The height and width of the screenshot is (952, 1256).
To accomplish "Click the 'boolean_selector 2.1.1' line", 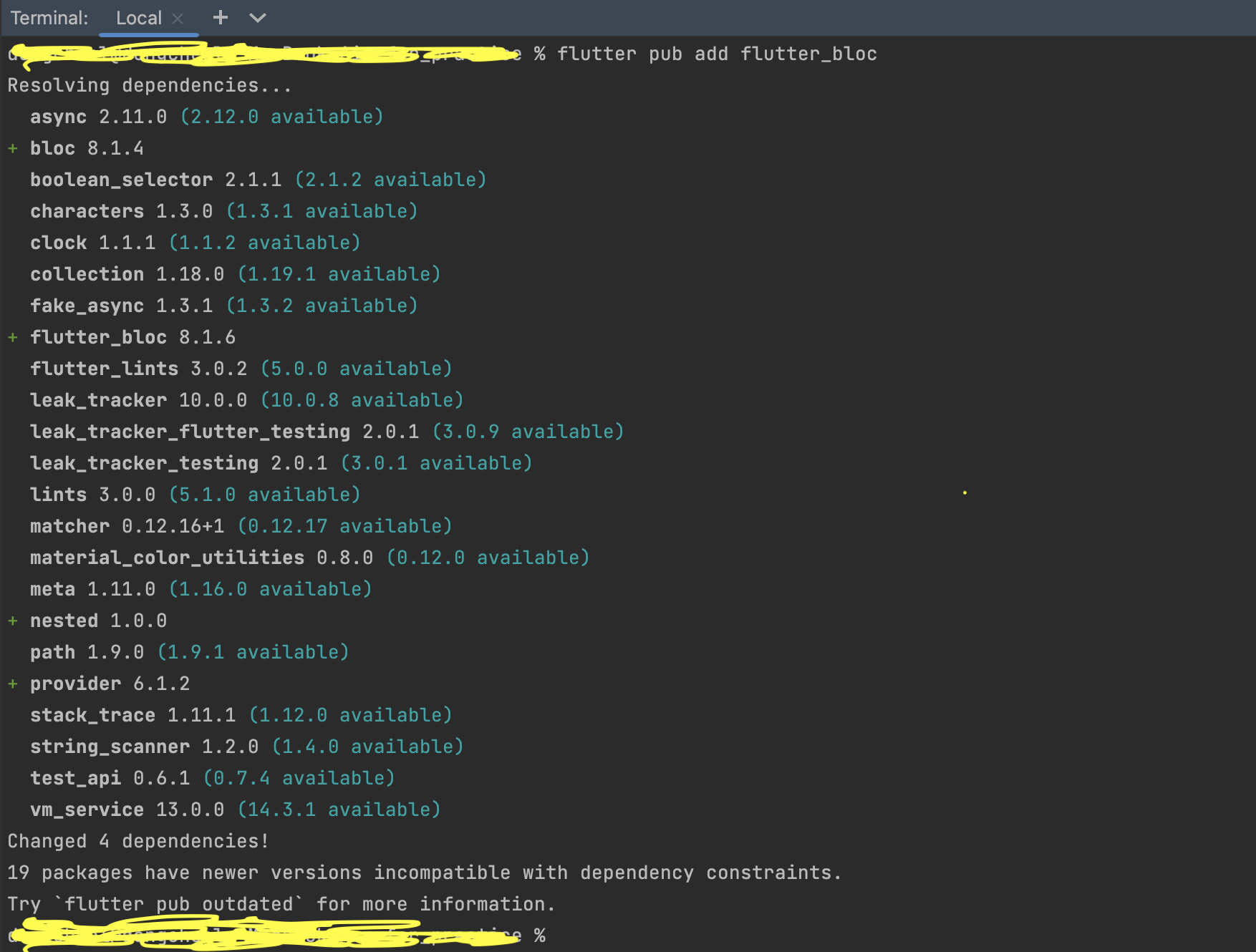I will (x=259, y=180).
